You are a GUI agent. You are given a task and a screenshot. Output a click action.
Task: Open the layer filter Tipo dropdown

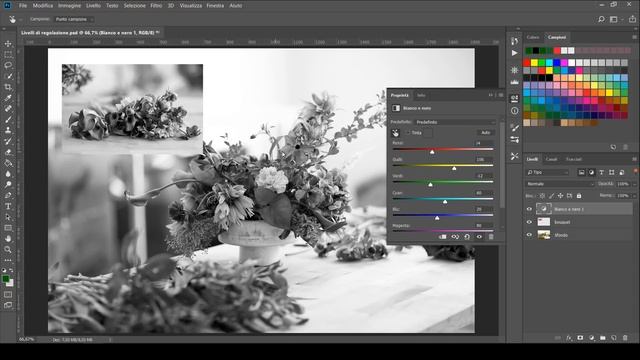tap(547, 173)
